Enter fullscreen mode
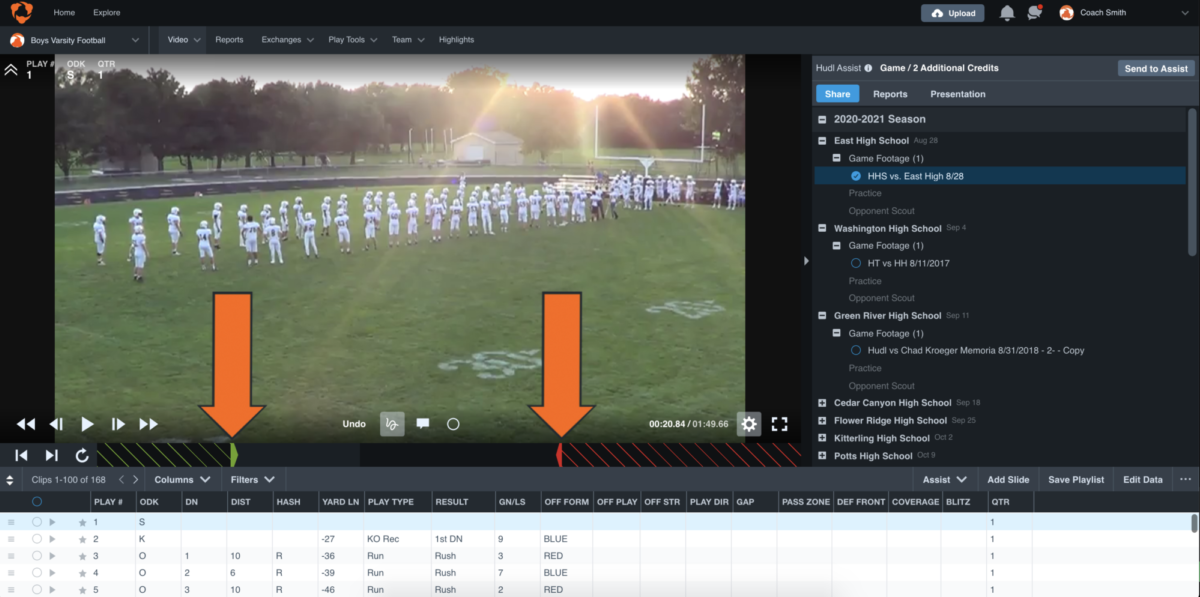This screenshot has width=1200, height=597. pyautogui.click(x=779, y=424)
